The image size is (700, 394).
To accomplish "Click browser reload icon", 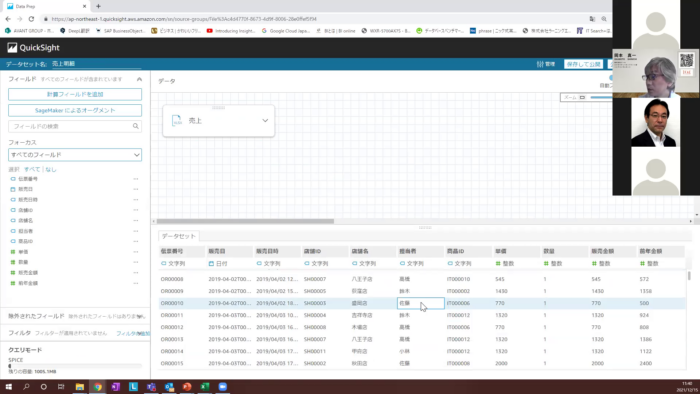I will (x=31, y=19).
